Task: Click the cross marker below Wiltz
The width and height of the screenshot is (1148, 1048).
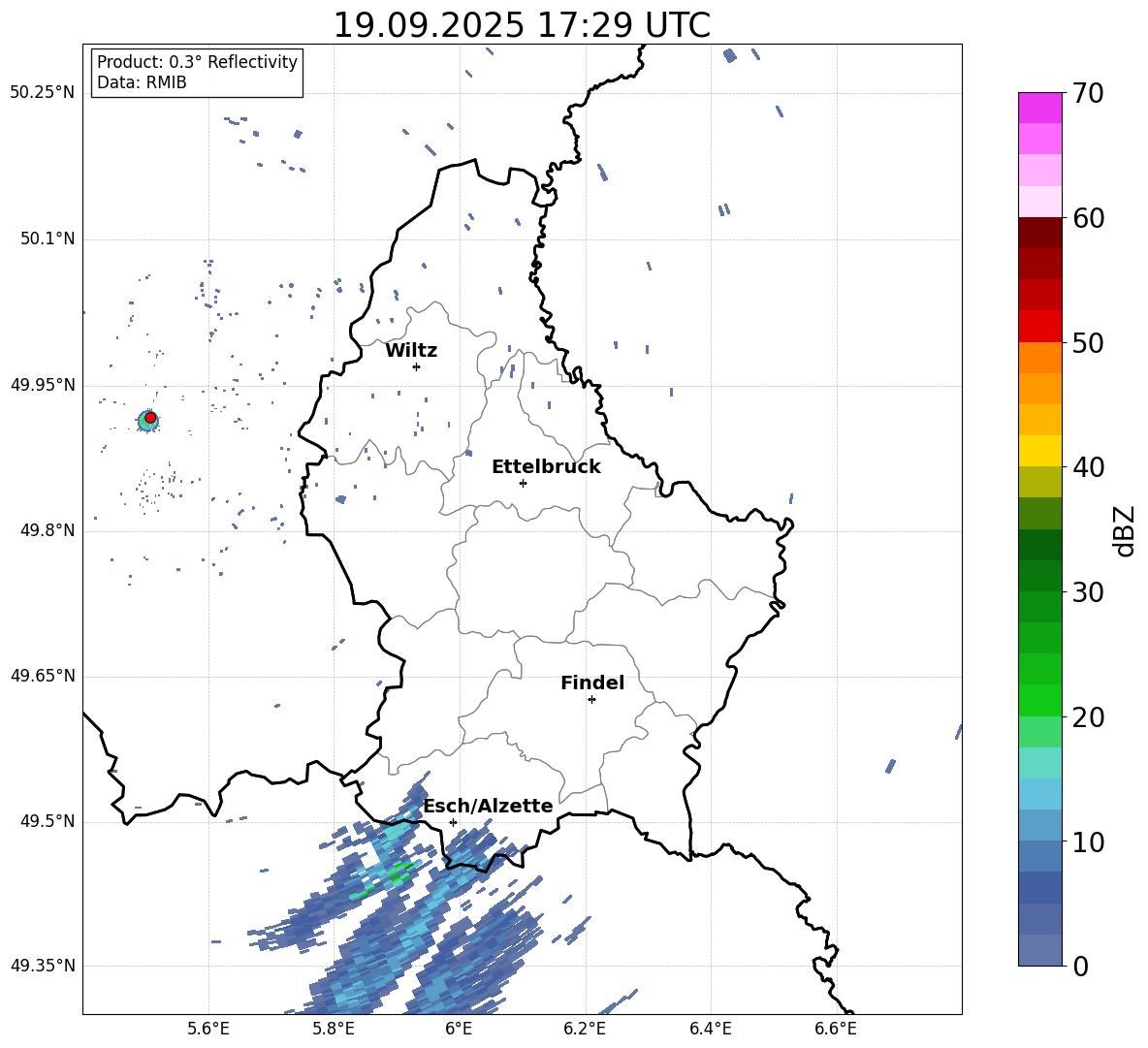Action: [416, 366]
